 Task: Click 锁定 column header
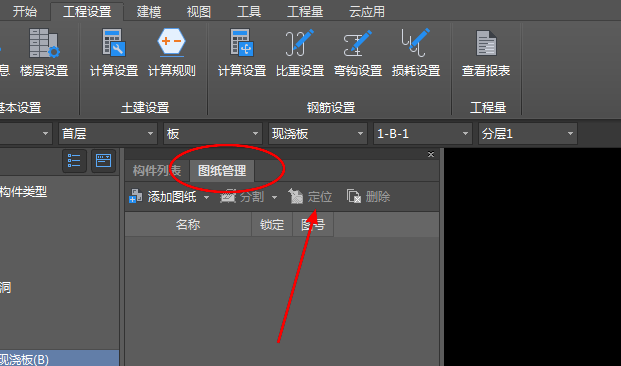tap(272, 225)
